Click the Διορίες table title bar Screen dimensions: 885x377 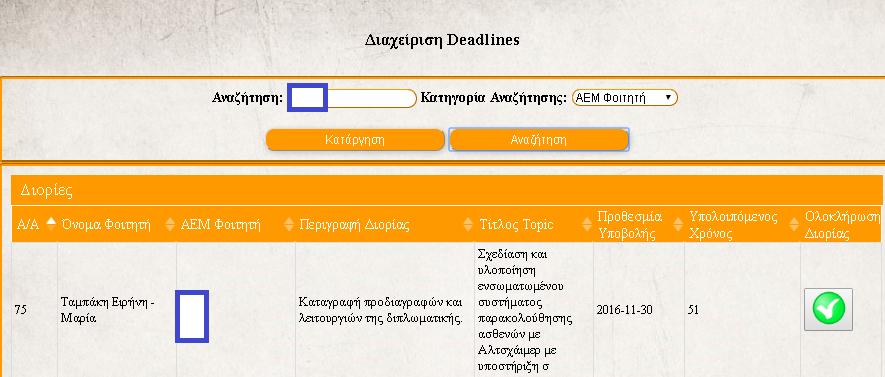[x=446, y=190]
